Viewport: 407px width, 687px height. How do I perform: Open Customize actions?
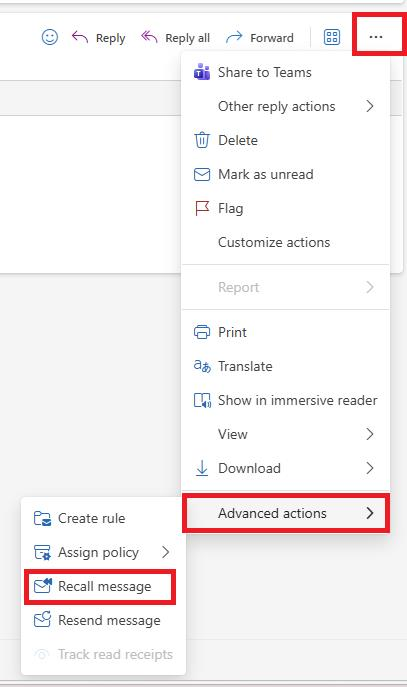coord(285,242)
